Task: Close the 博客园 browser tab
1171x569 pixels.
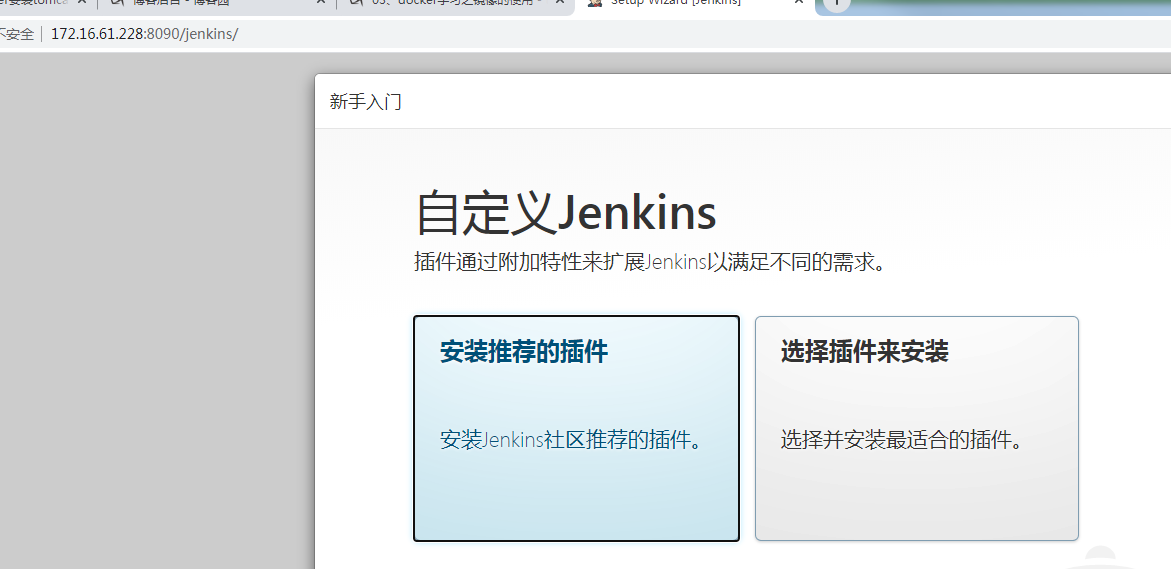Action: 320,3
